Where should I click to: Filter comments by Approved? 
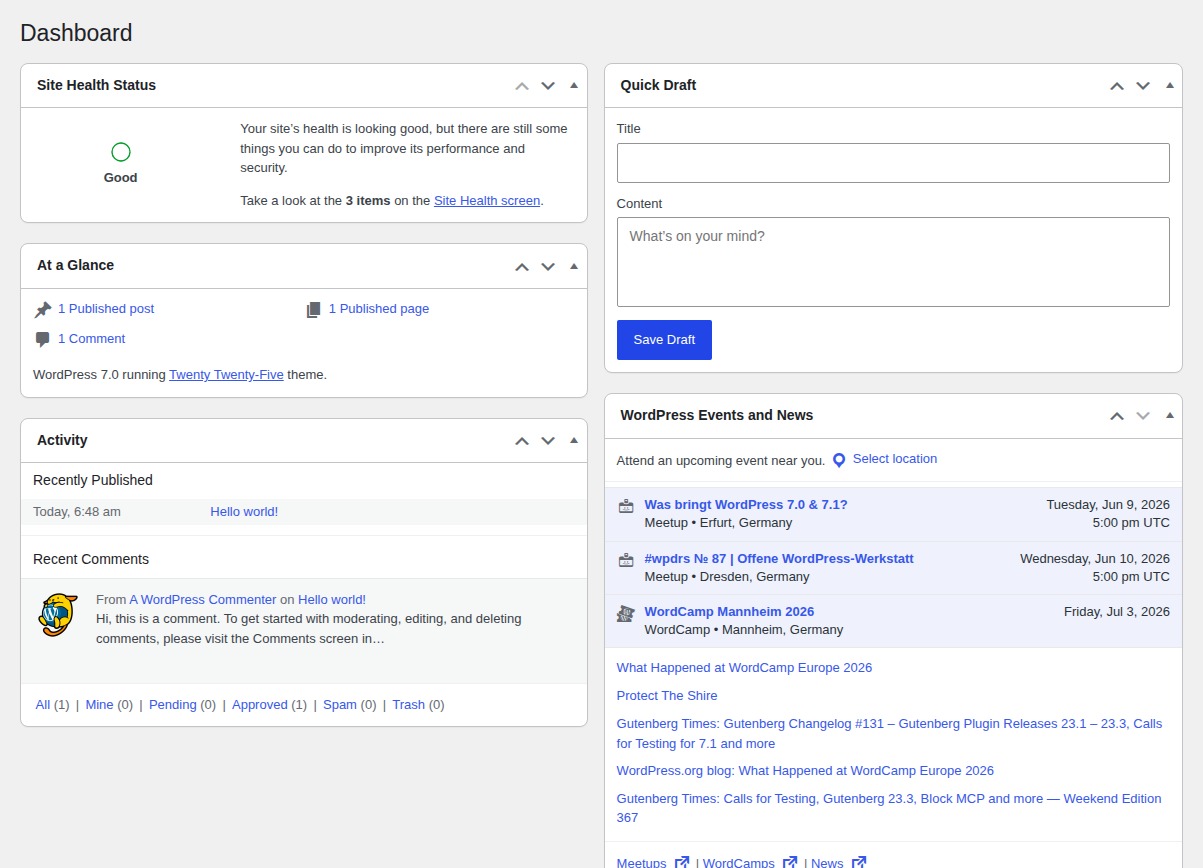[260, 705]
